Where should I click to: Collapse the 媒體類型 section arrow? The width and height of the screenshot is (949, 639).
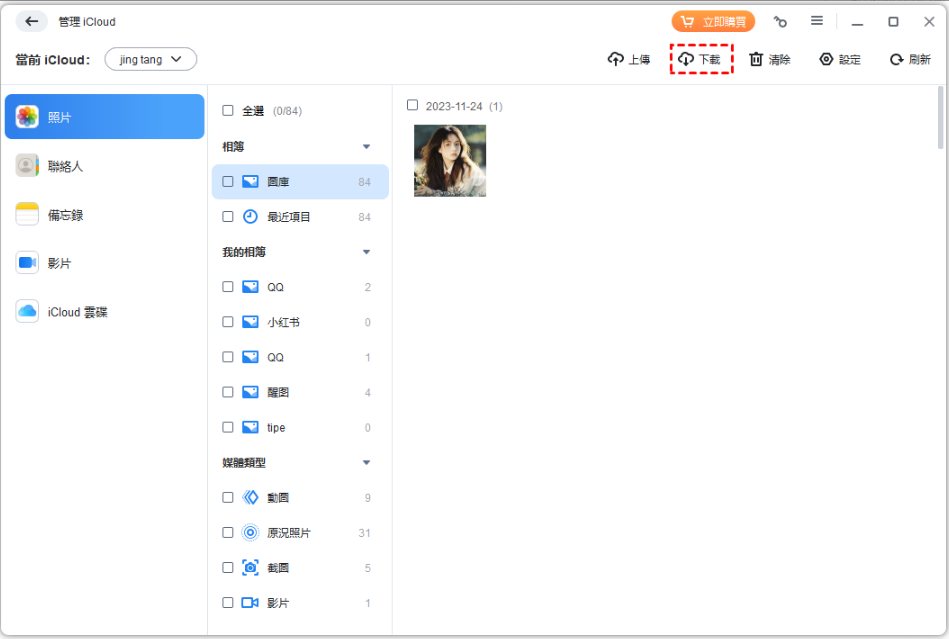366,463
